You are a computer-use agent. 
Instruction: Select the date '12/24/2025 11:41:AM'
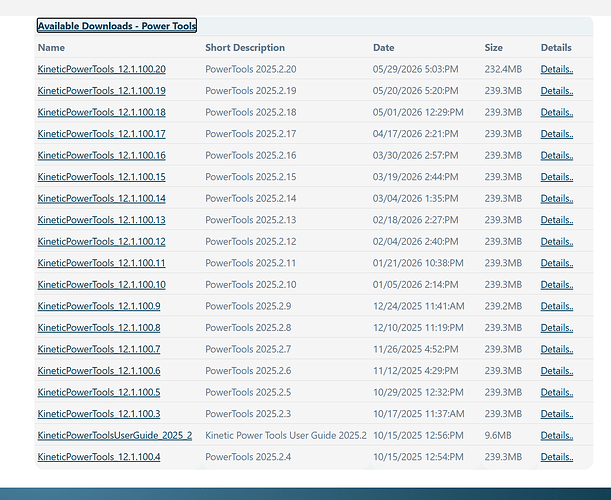(419, 306)
